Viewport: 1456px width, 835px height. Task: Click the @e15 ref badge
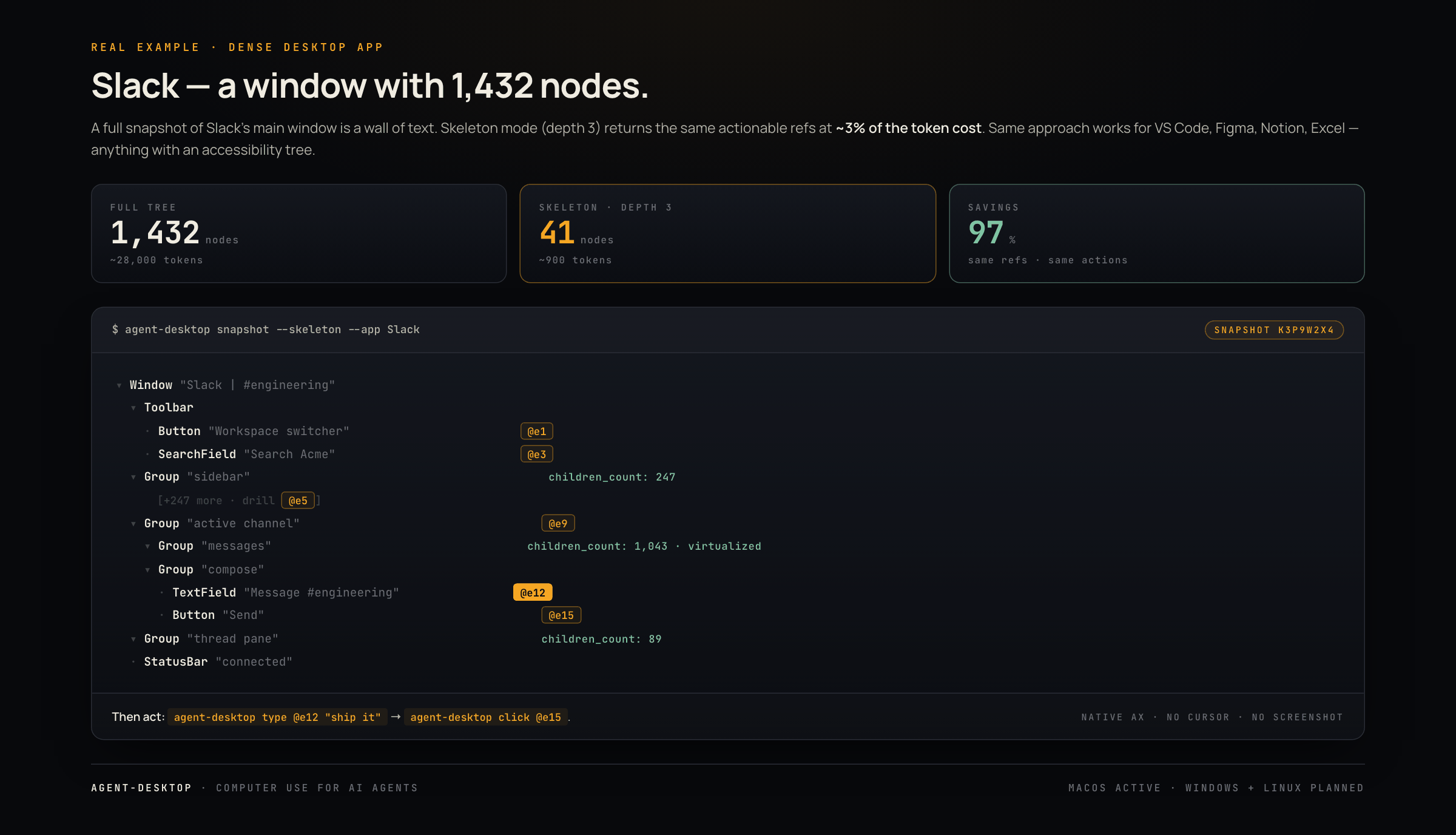tap(561, 615)
